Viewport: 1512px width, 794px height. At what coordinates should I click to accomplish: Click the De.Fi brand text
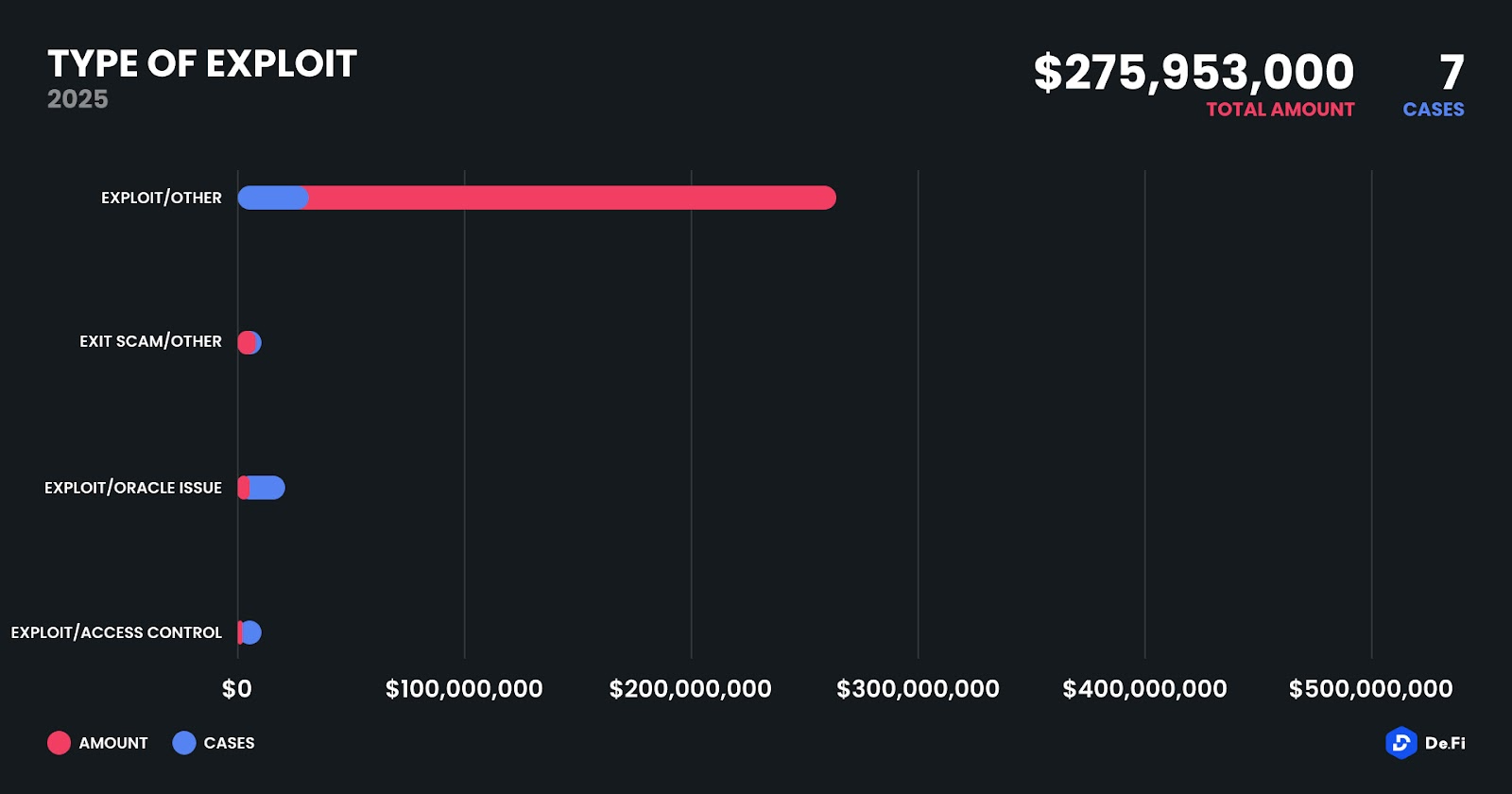[1445, 743]
